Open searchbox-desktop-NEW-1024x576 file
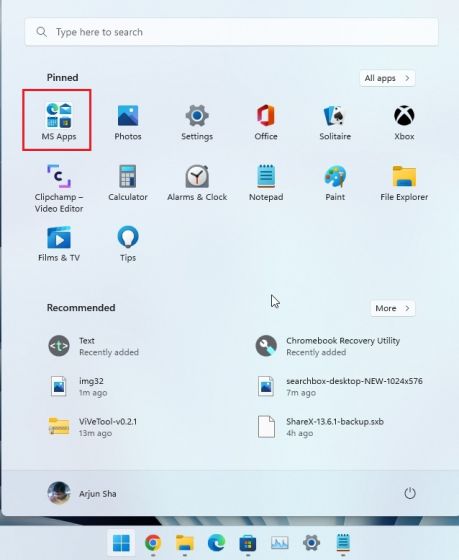This screenshot has height=560, width=459. 339,386
